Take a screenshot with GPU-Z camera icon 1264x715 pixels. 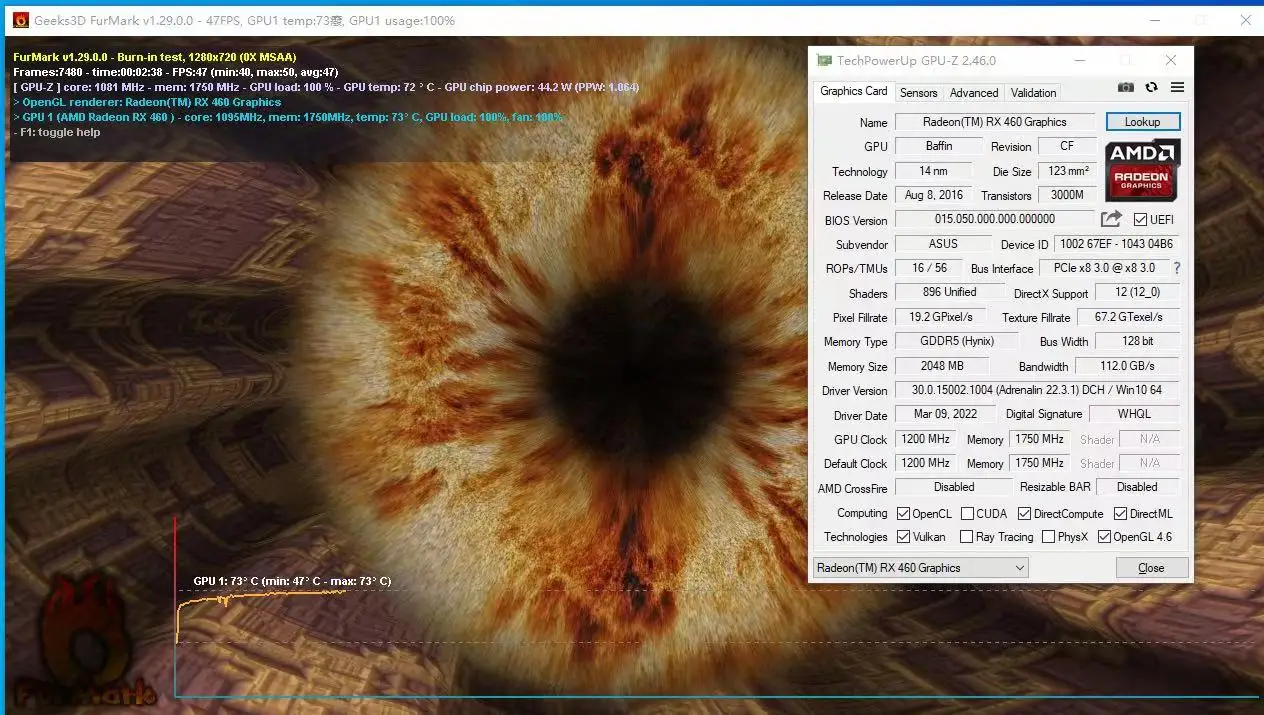point(1126,88)
